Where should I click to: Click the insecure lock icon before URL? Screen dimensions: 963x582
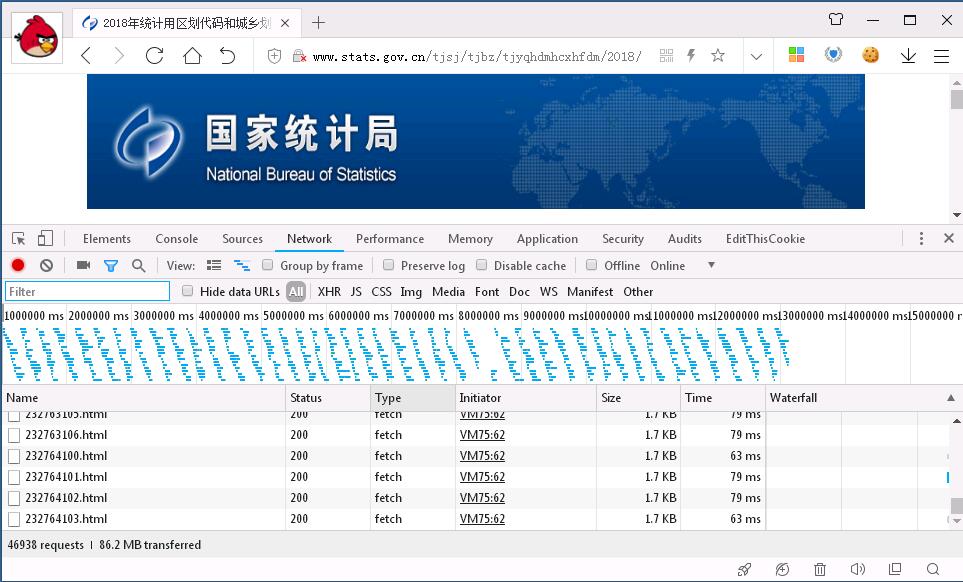tap(299, 56)
